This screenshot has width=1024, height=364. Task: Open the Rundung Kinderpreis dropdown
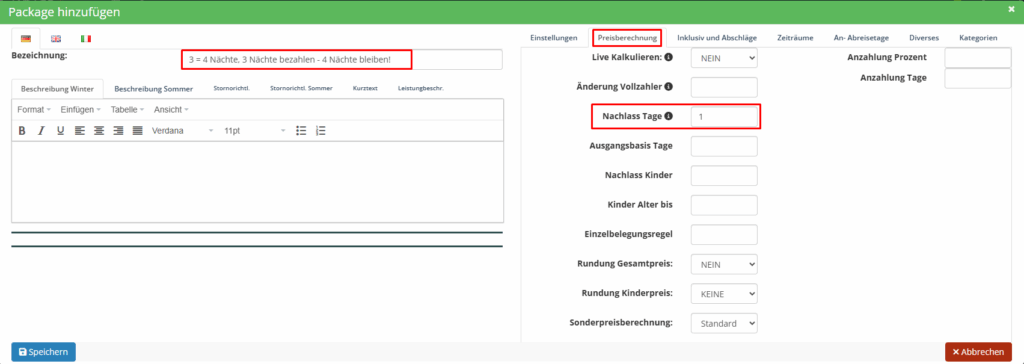[x=724, y=293]
